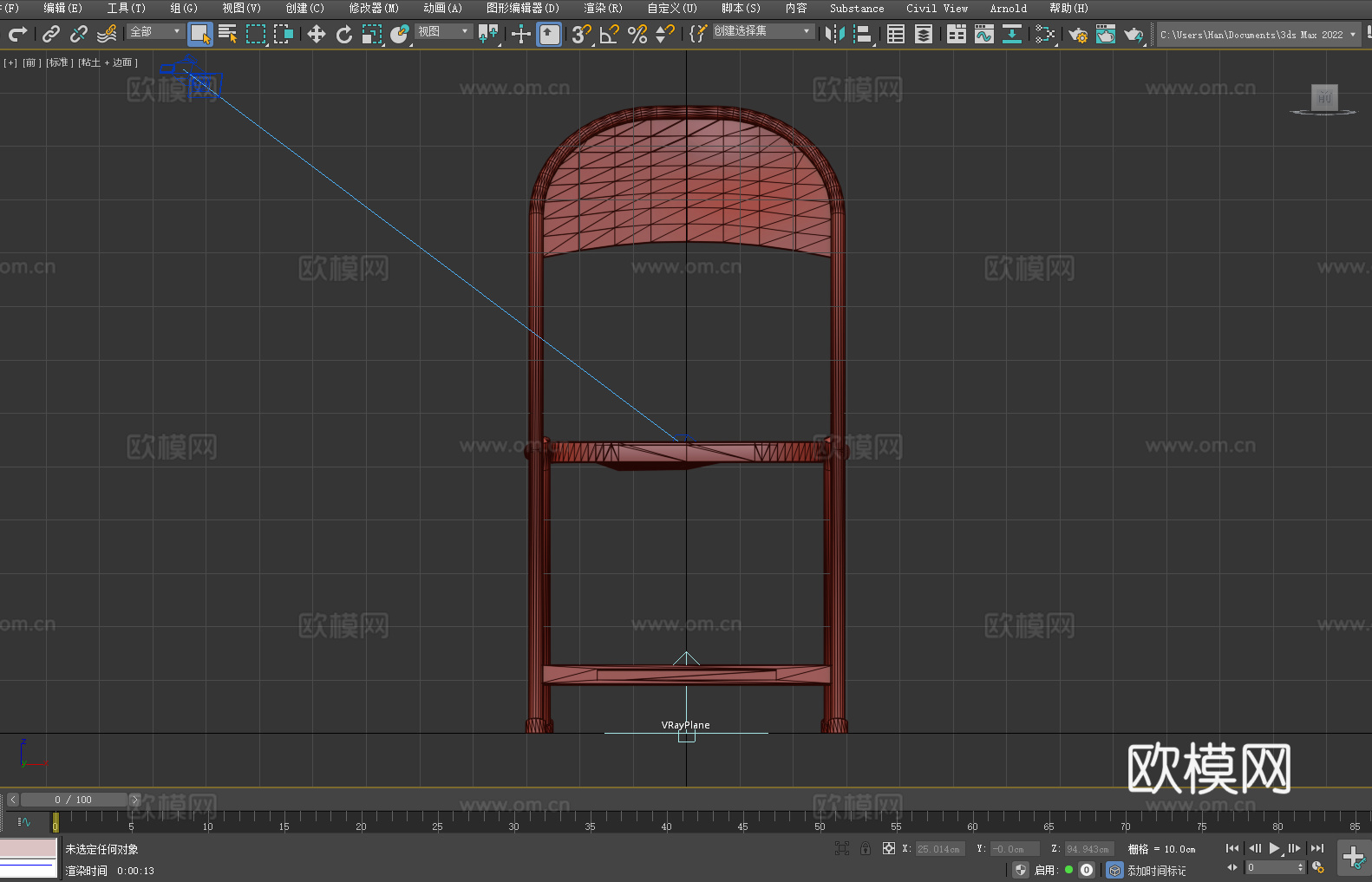1372x882 pixels.
Task: Toggle Percent Snap
Action: click(x=637, y=34)
